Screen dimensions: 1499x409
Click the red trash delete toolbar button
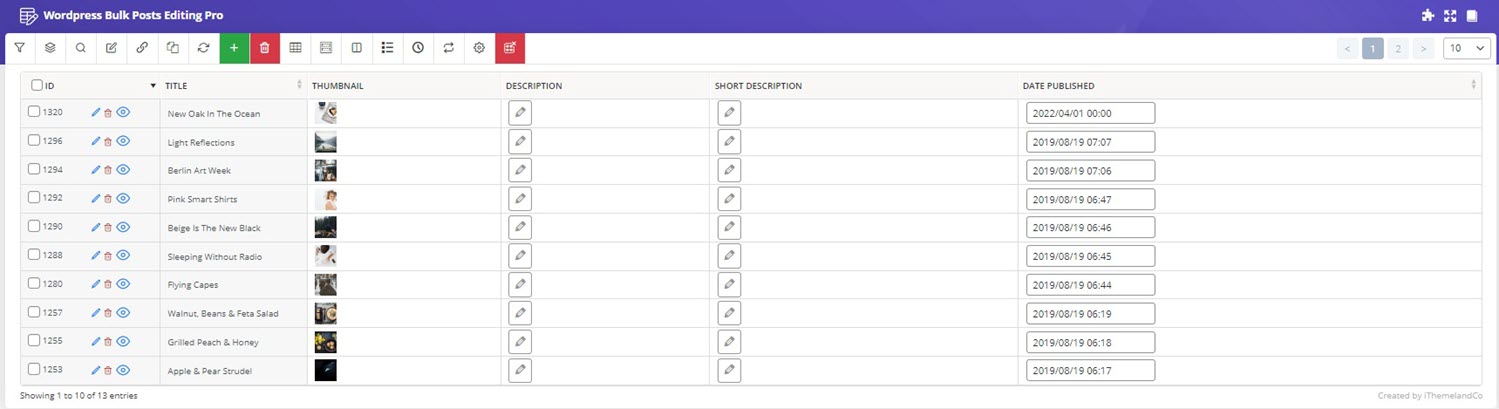pyautogui.click(x=265, y=48)
